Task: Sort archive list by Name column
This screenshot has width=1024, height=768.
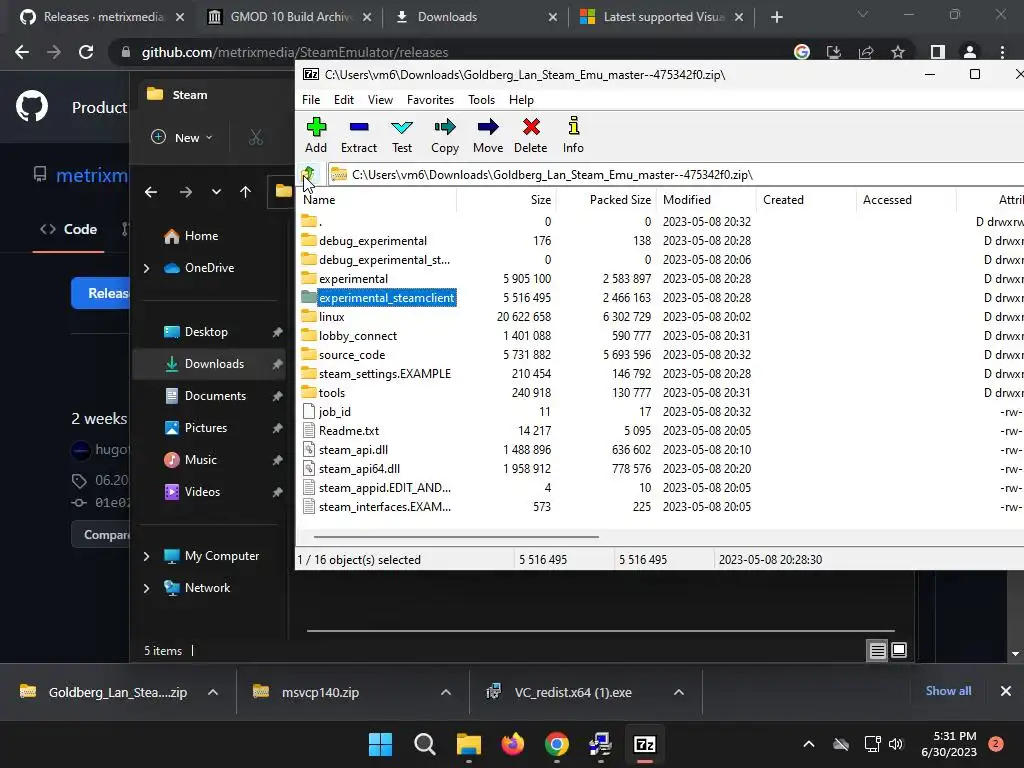Action: (377, 200)
